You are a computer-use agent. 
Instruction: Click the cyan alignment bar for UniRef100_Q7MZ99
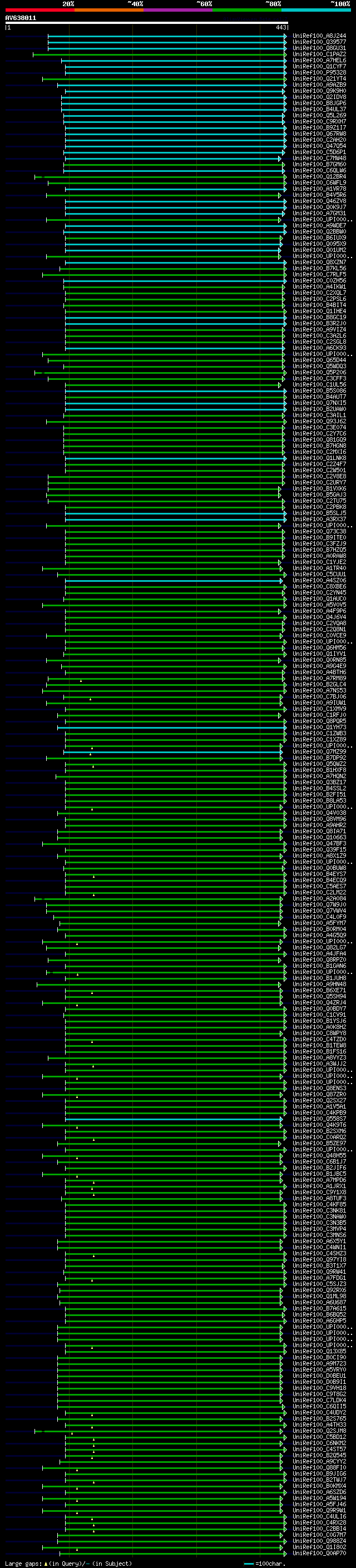pyautogui.click(x=173, y=753)
